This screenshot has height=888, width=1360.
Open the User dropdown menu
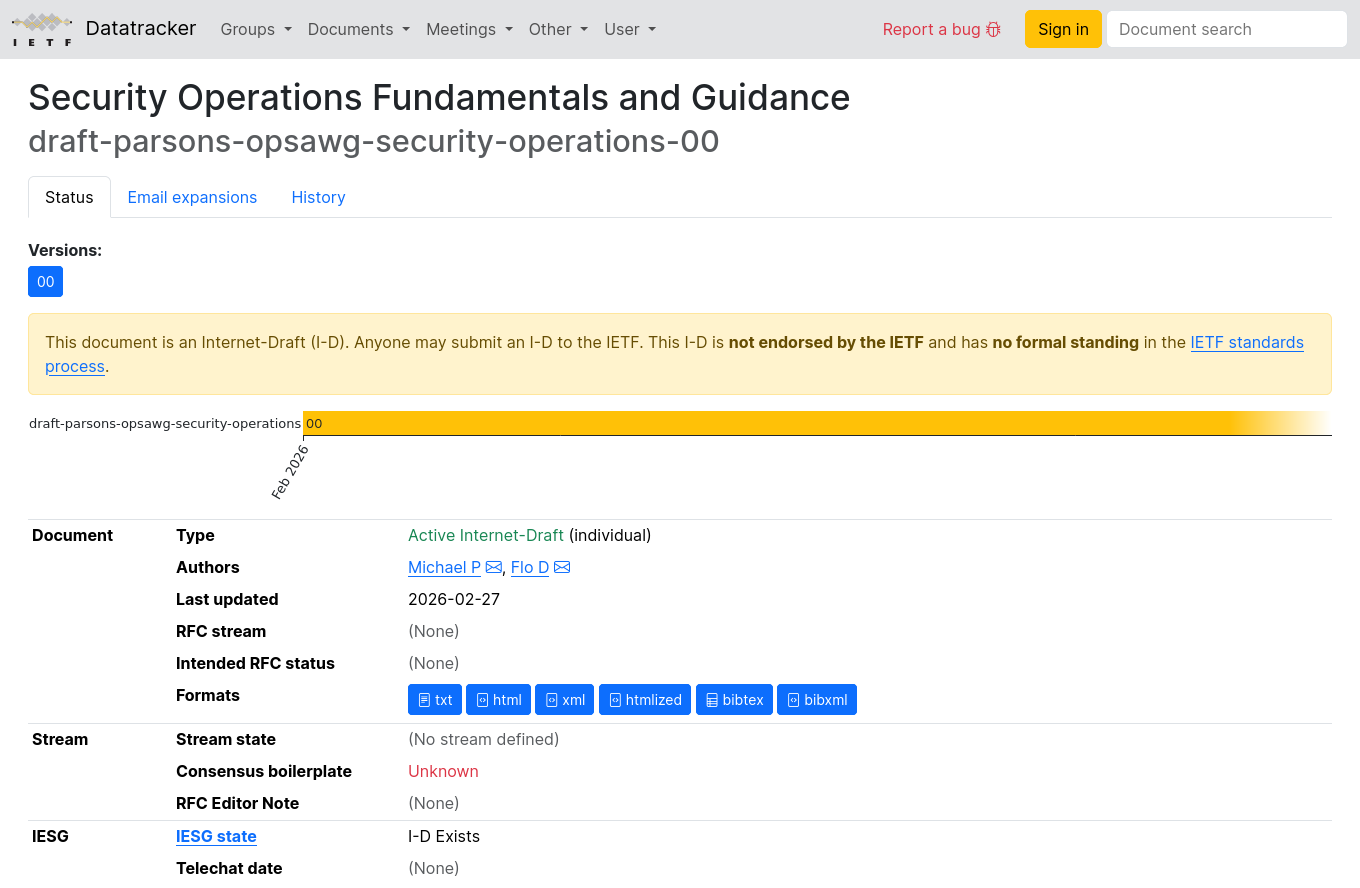[x=630, y=29]
